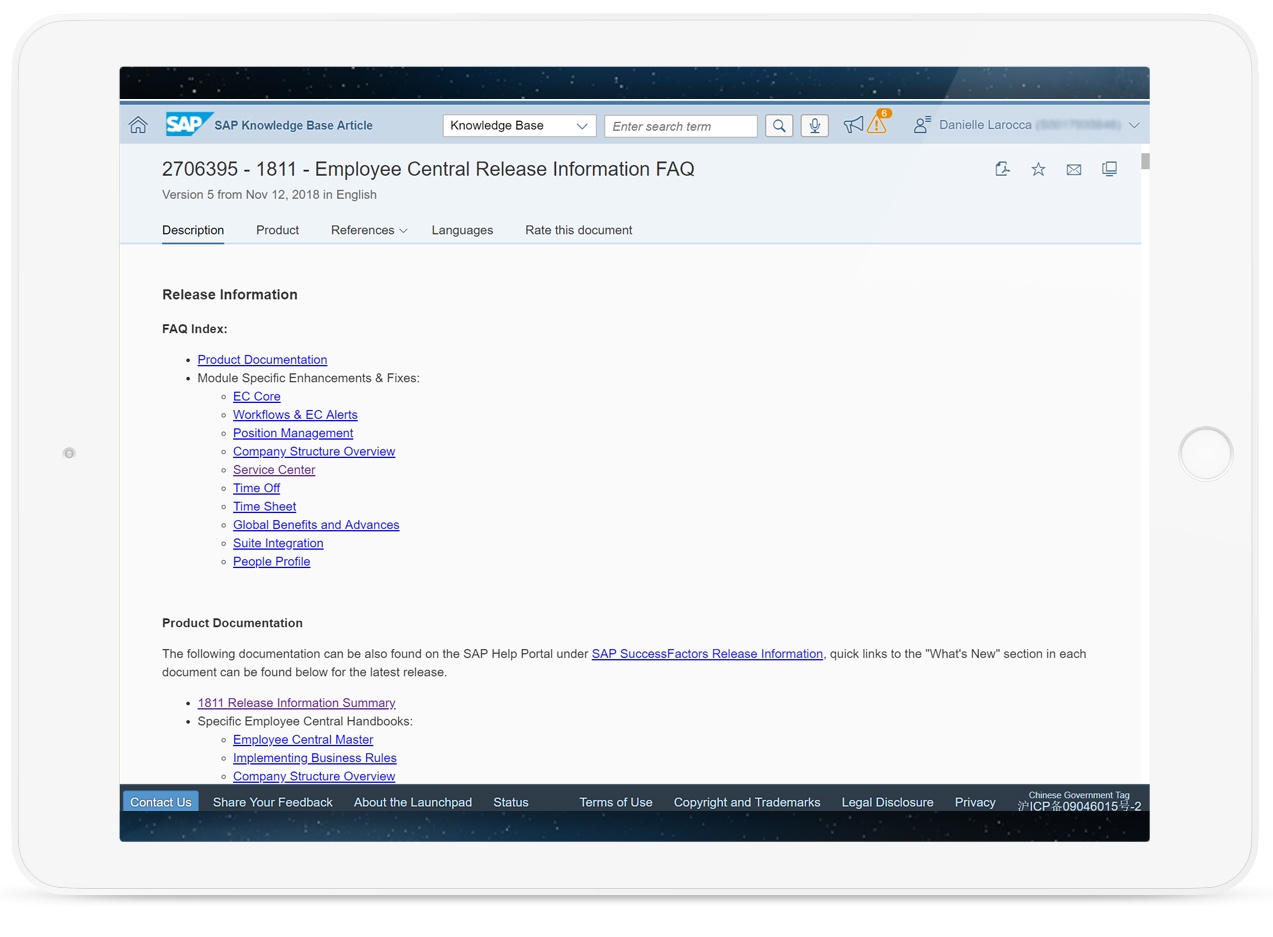The height and width of the screenshot is (937, 1273).
Task: Open Employee Central Master handbook link
Action: click(x=303, y=740)
